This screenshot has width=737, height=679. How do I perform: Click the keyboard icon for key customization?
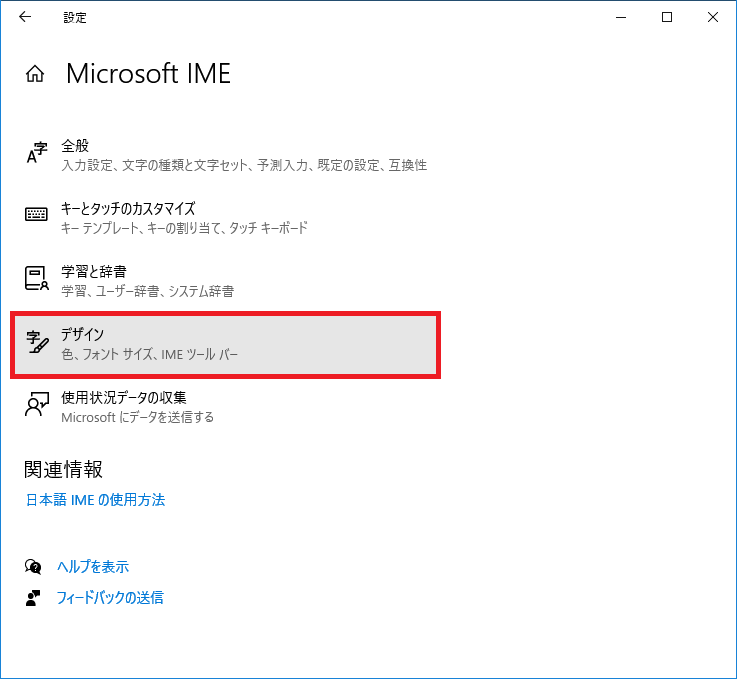coord(36,214)
